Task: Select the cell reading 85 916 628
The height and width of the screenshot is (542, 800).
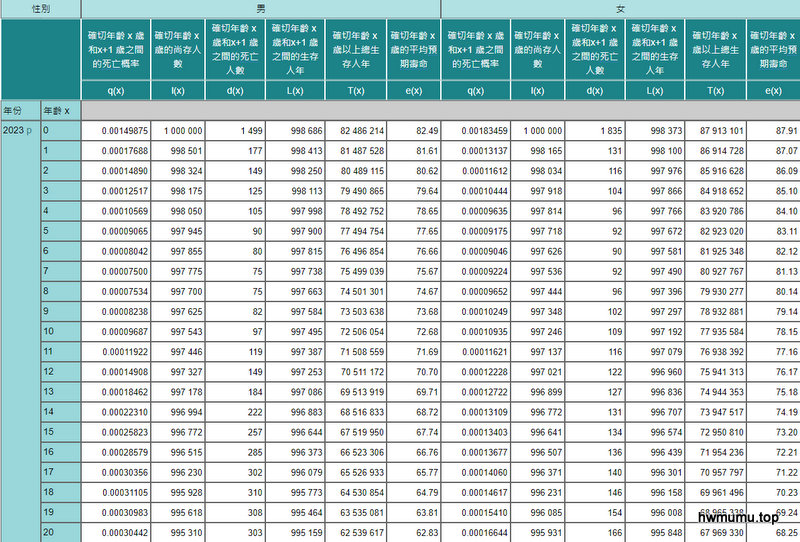Action: coord(715,171)
